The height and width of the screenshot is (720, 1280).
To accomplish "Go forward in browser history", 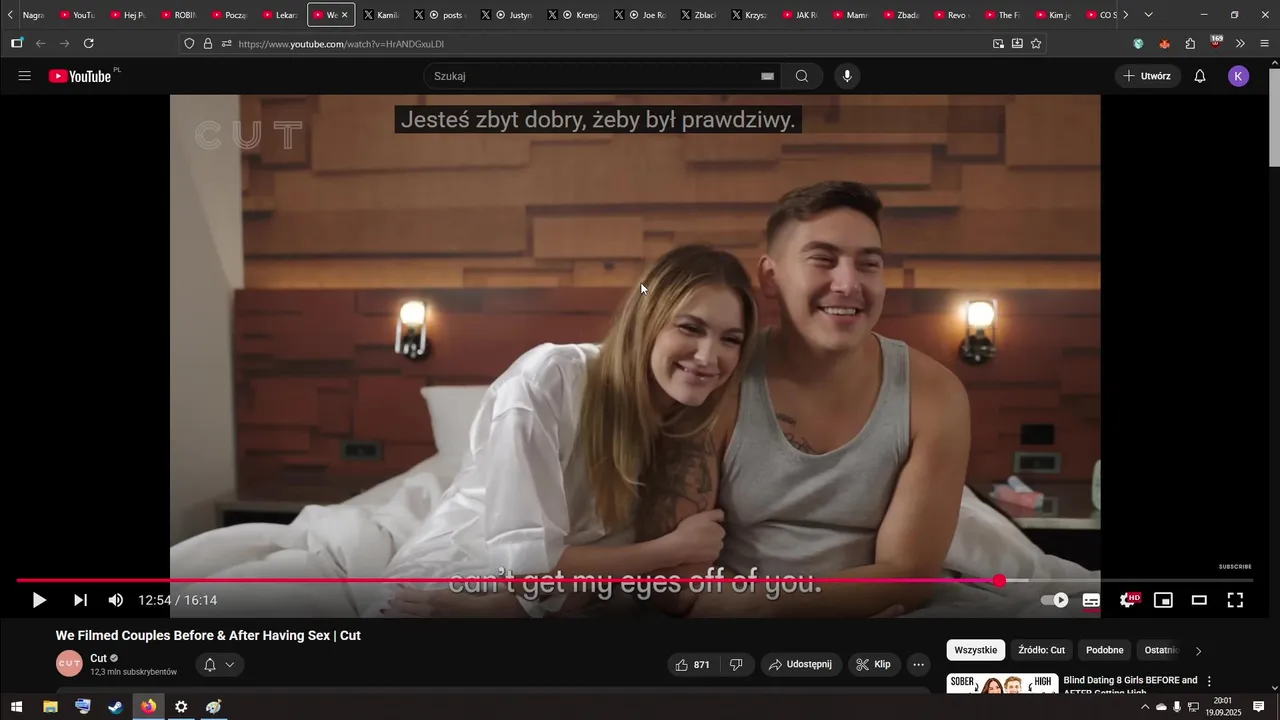I will (x=65, y=43).
